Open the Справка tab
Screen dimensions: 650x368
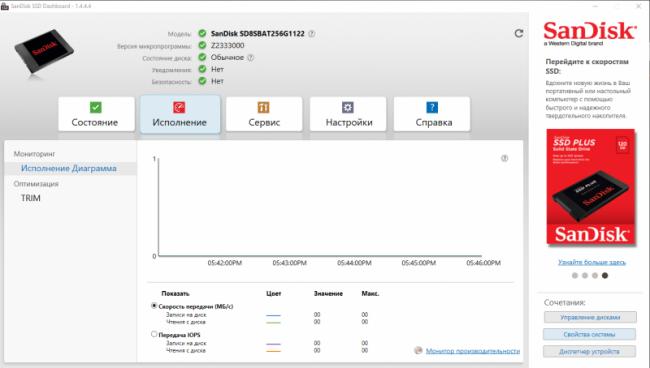pyautogui.click(x=432, y=114)
